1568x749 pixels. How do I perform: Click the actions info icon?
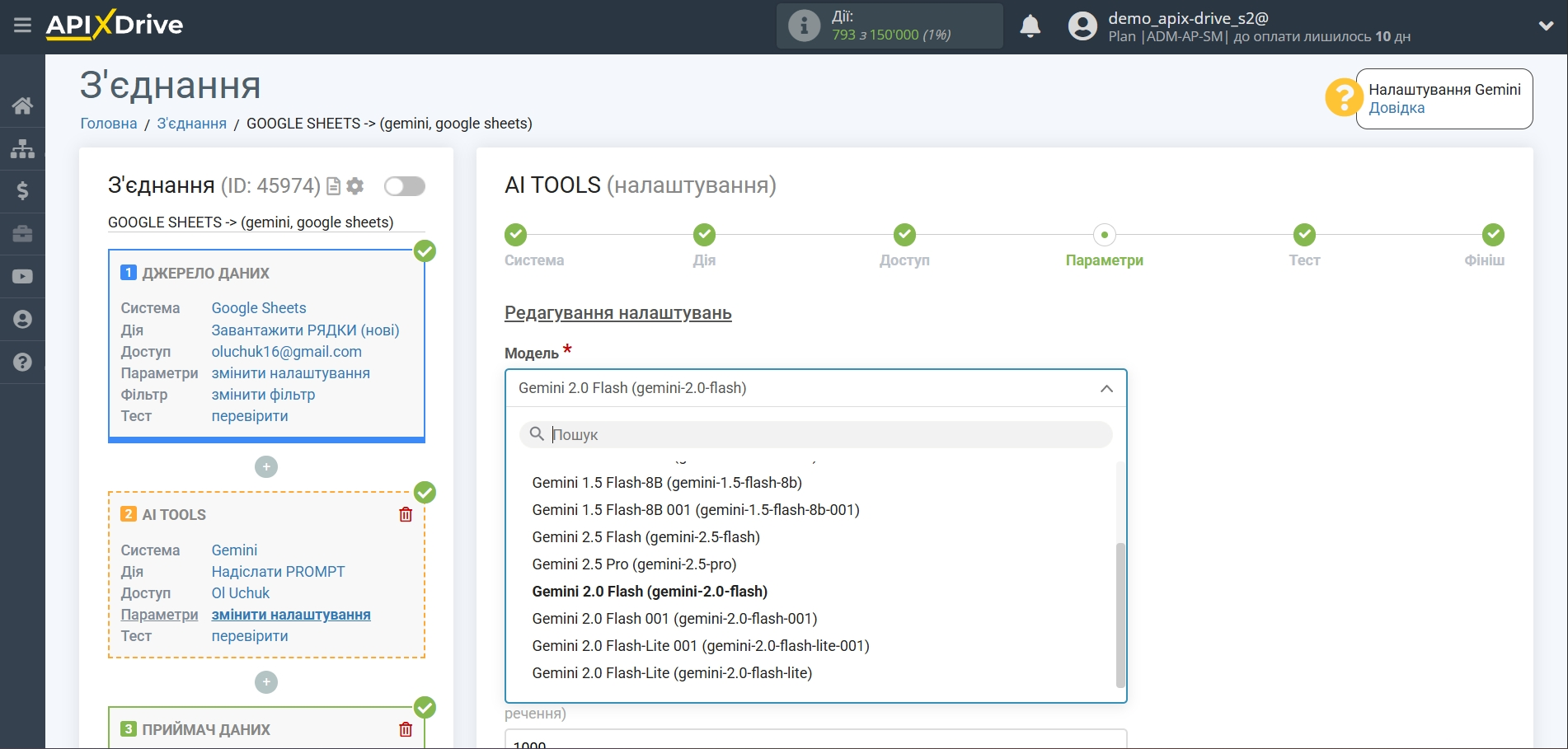(804, 26)
